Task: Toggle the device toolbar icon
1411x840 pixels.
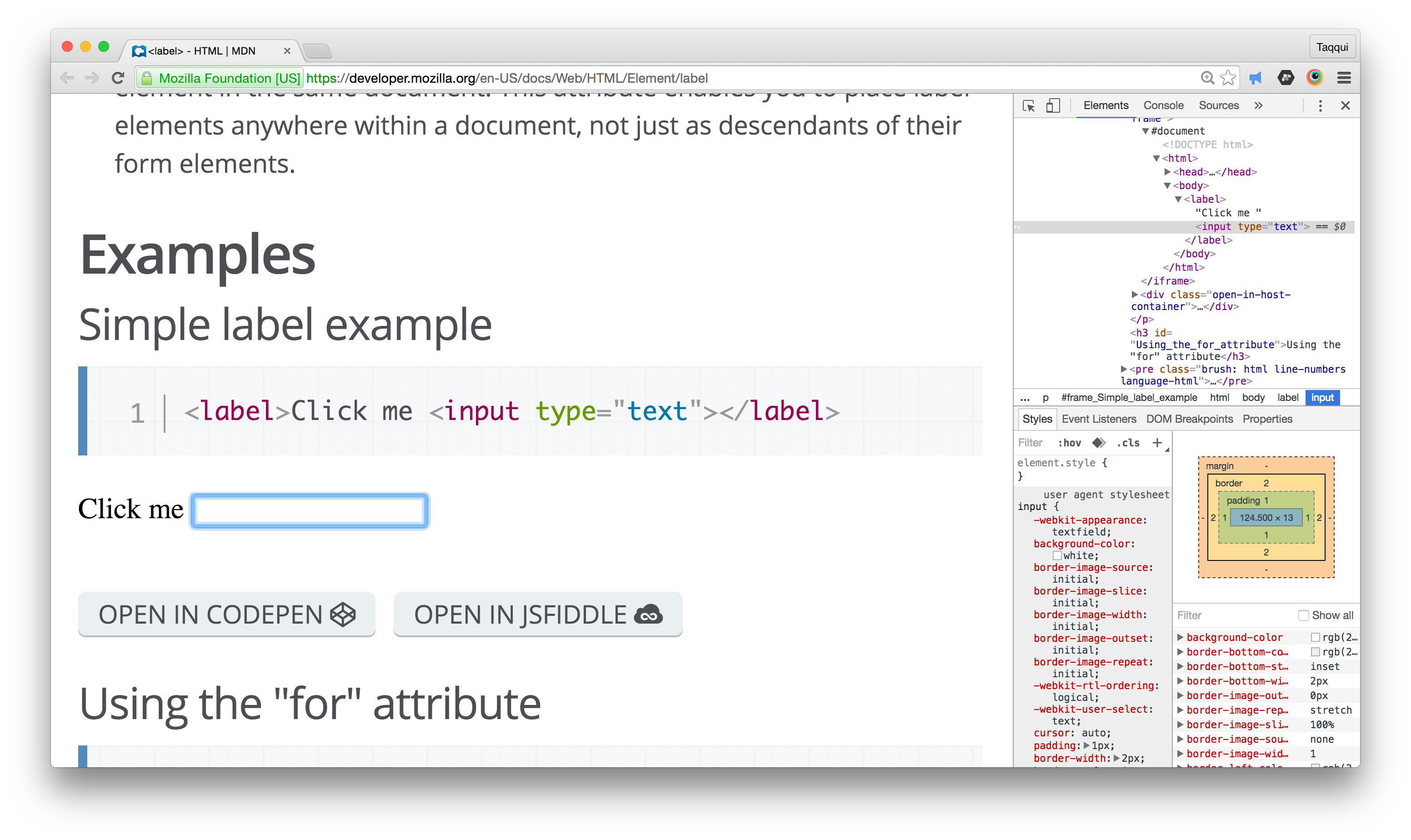Action: point(1053,106)
